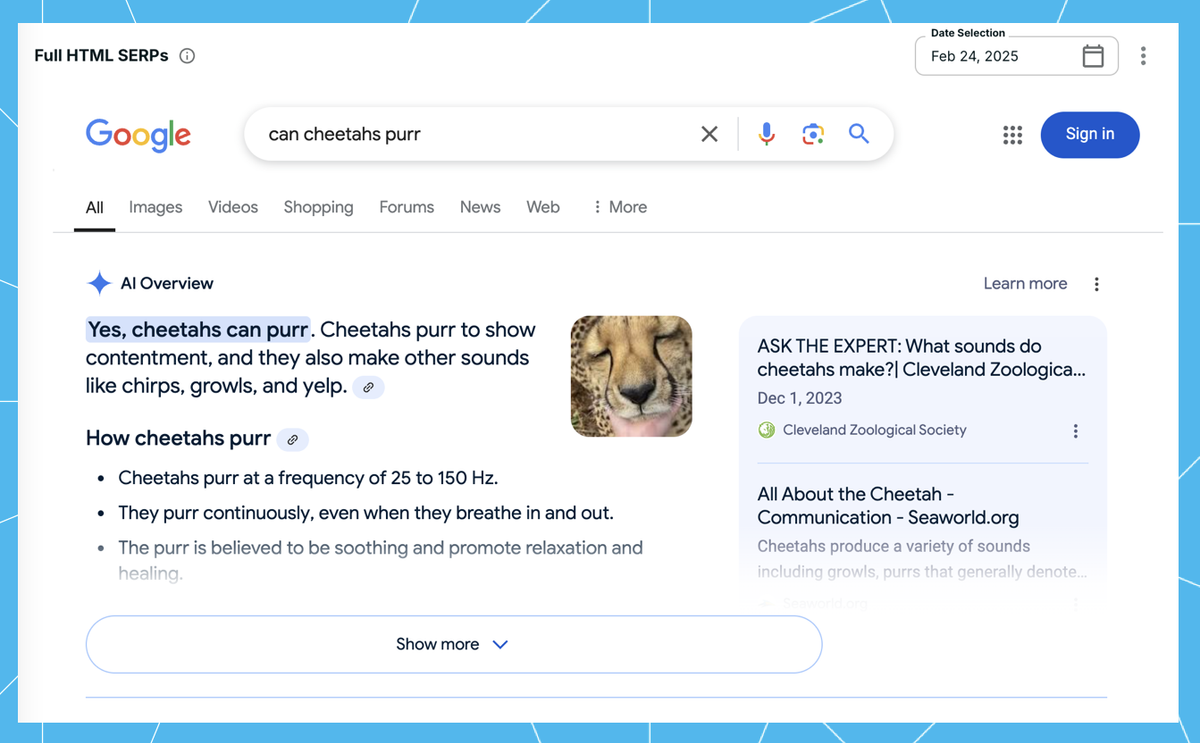This screenshot has width=1200, height=743.
Task: Click the Sign in button
Action: click(x=1089, y=134)
